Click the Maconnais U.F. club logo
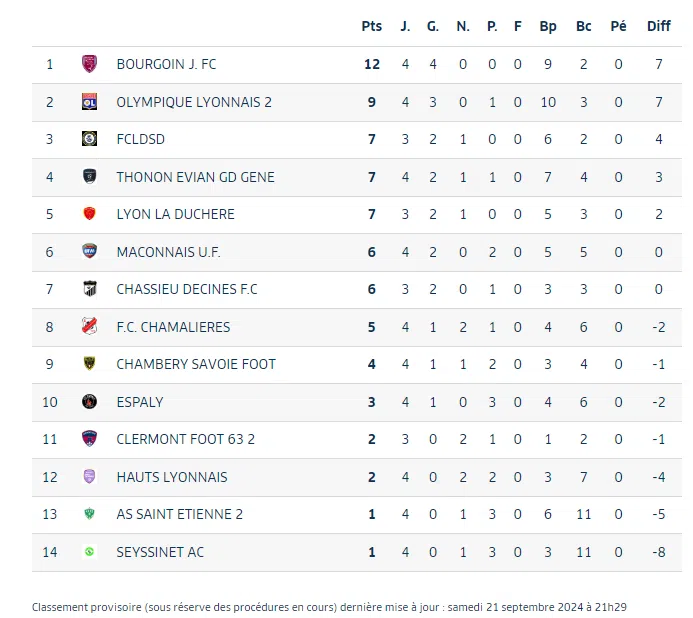The image size is (693, 618). pos(89,252)
